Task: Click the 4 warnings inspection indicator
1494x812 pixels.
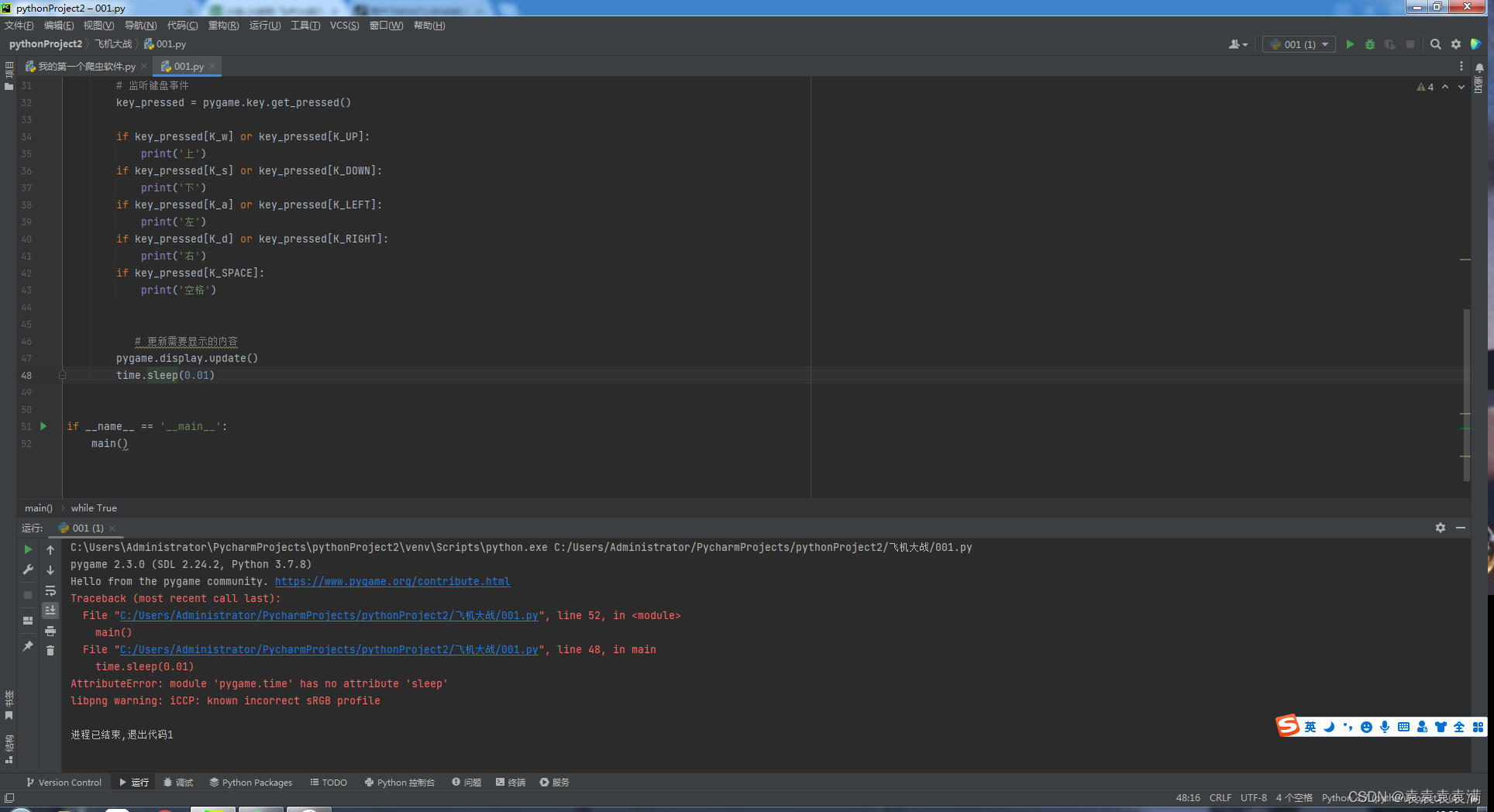Action: pyautogui.click(x=1425, y=87)
